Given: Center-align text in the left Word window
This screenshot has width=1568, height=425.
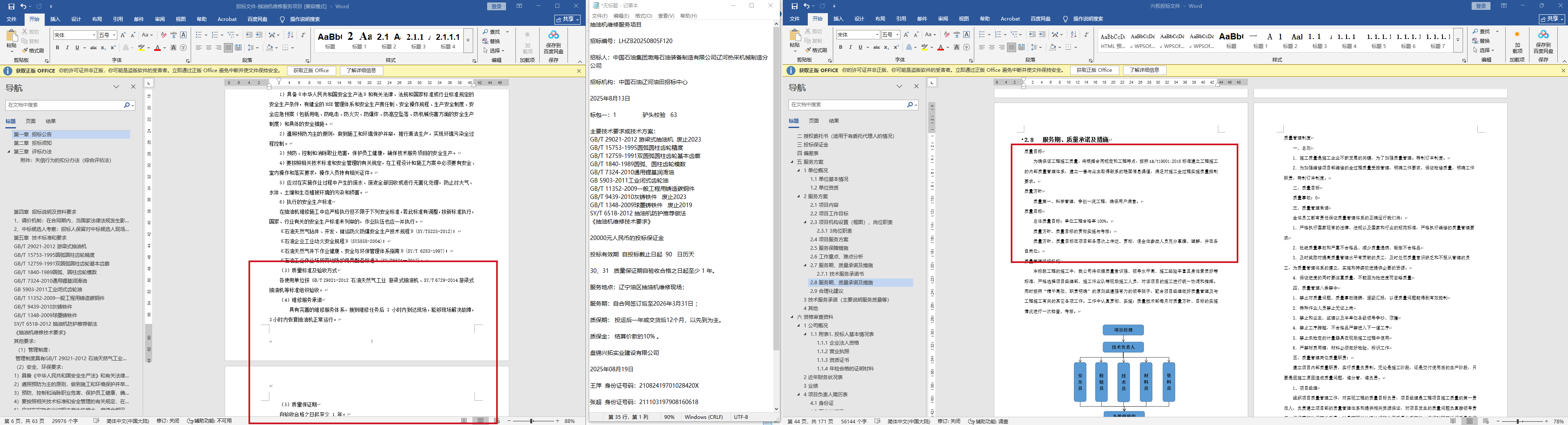Looking at the screenshot, I should click(209, 48).
